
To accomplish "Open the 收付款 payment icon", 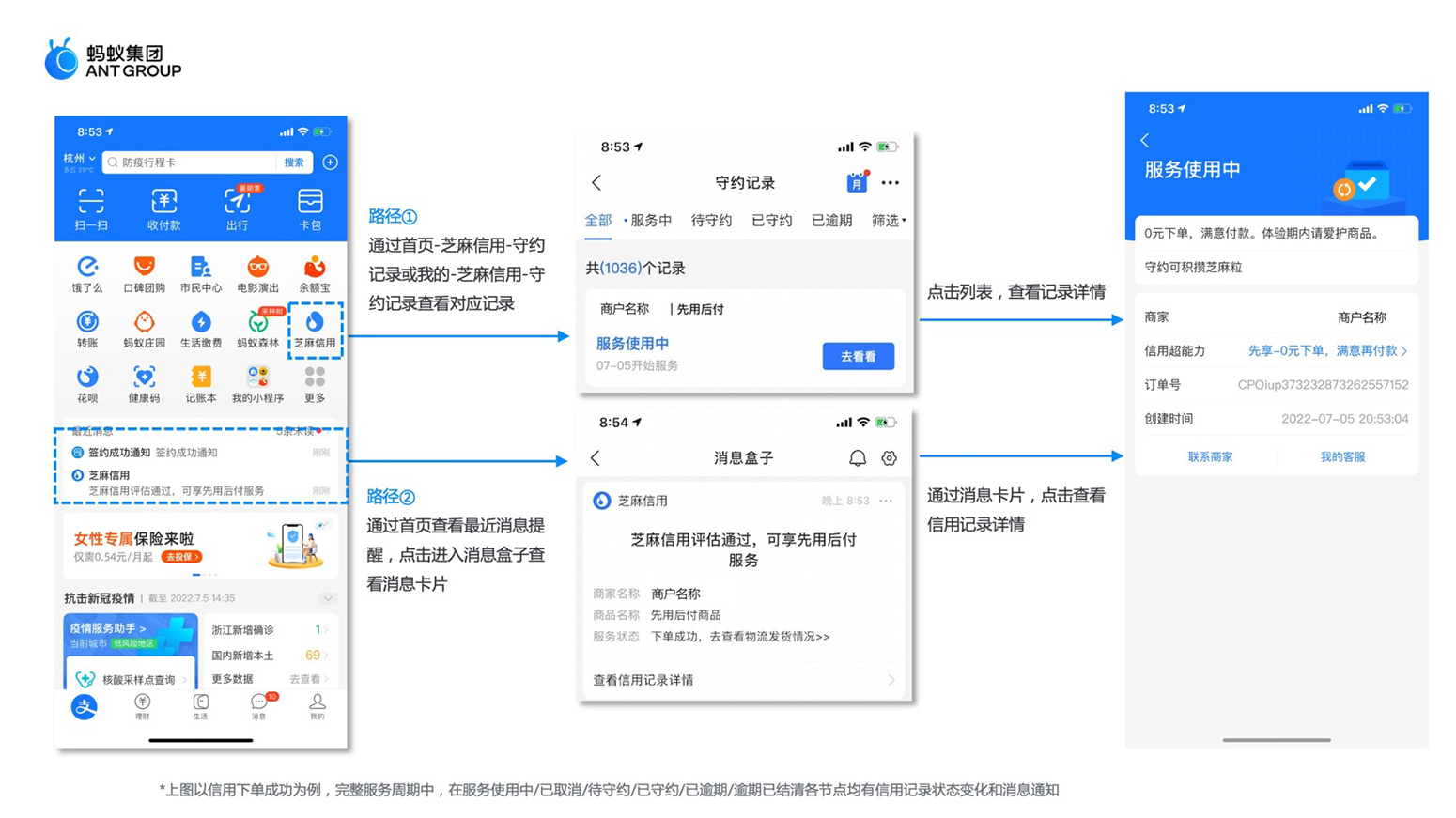I will pyautogui.click(x=163, y=208).
